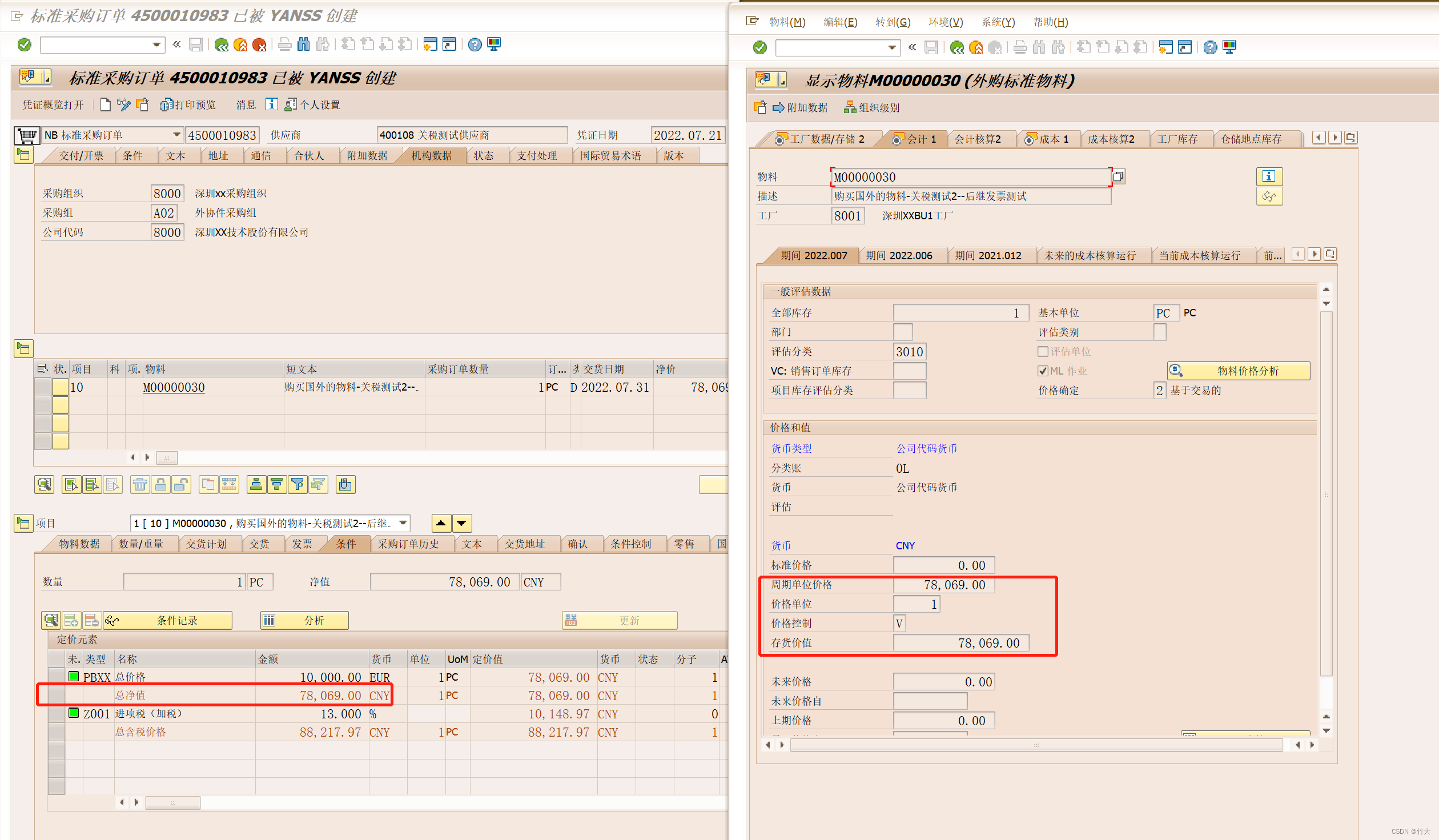Switch to the 成本核算2 tab
Viewport: 1439px width, 840px height.
click(1111, 139)
